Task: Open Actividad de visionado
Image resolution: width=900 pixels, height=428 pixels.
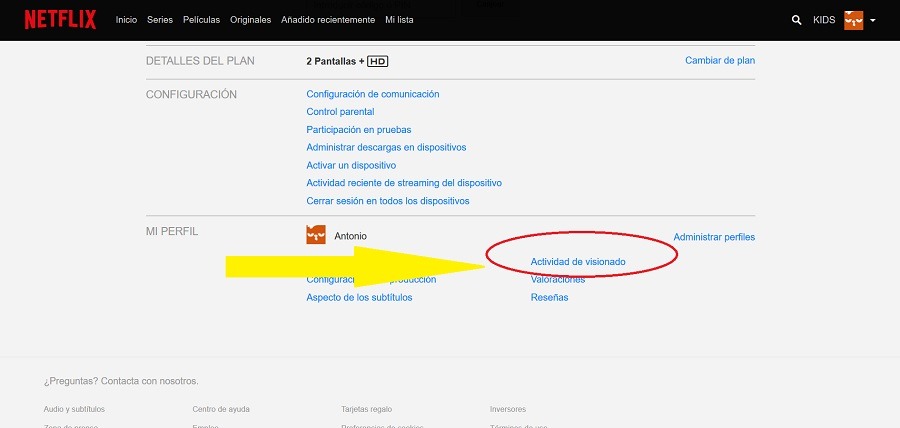Action: pos(578,262)
